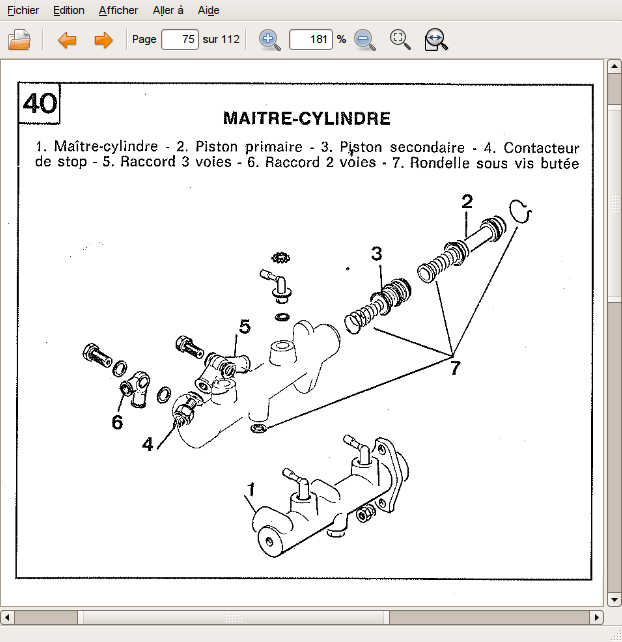Click the 'Piston primaire' legend text

pyautogui.click(x=249, y=147)
